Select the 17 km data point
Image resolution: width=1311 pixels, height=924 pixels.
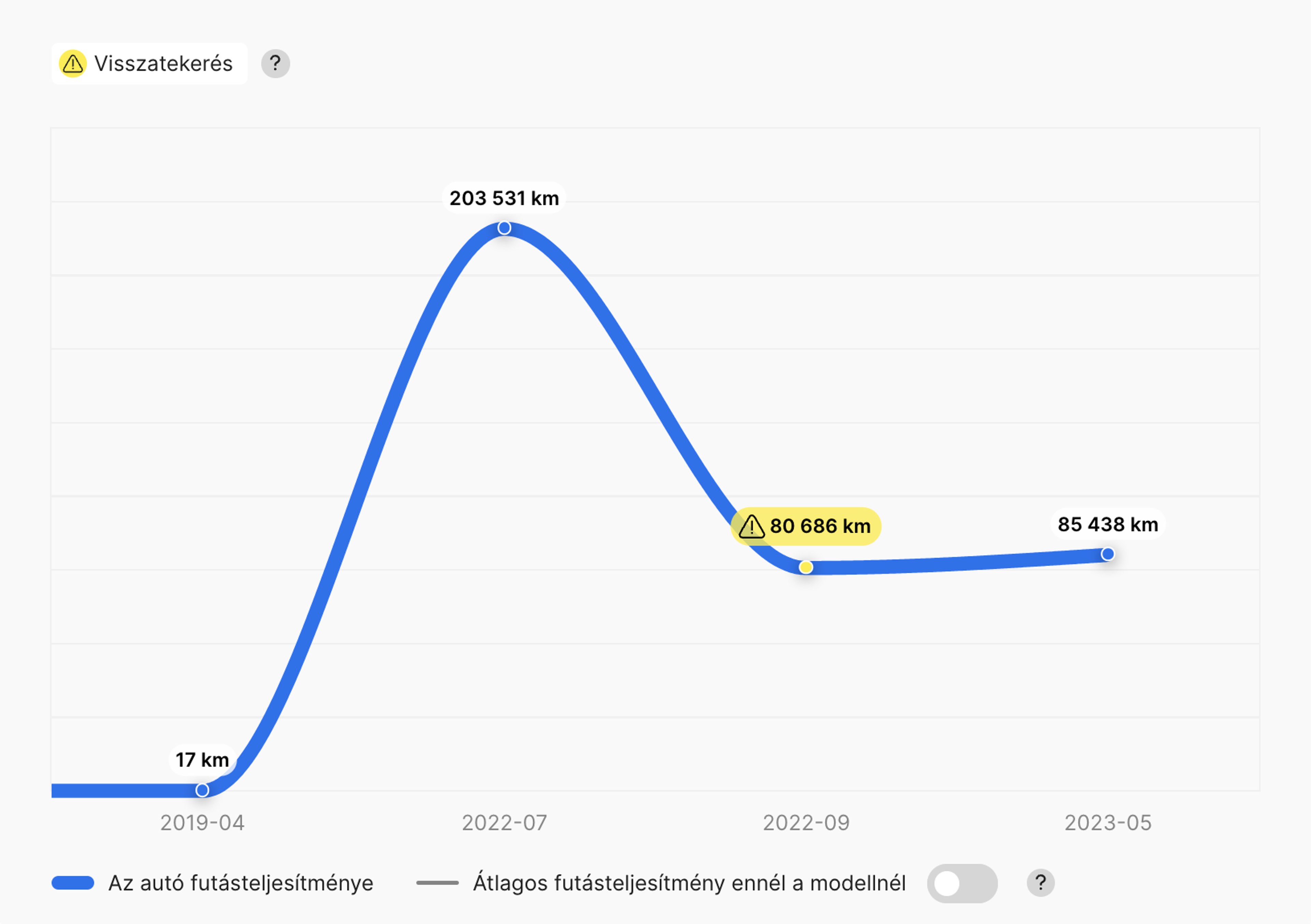[x=202, y=790]
